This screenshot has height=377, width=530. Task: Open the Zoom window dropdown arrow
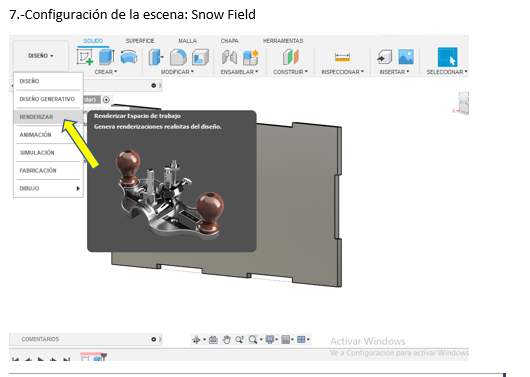261,340
